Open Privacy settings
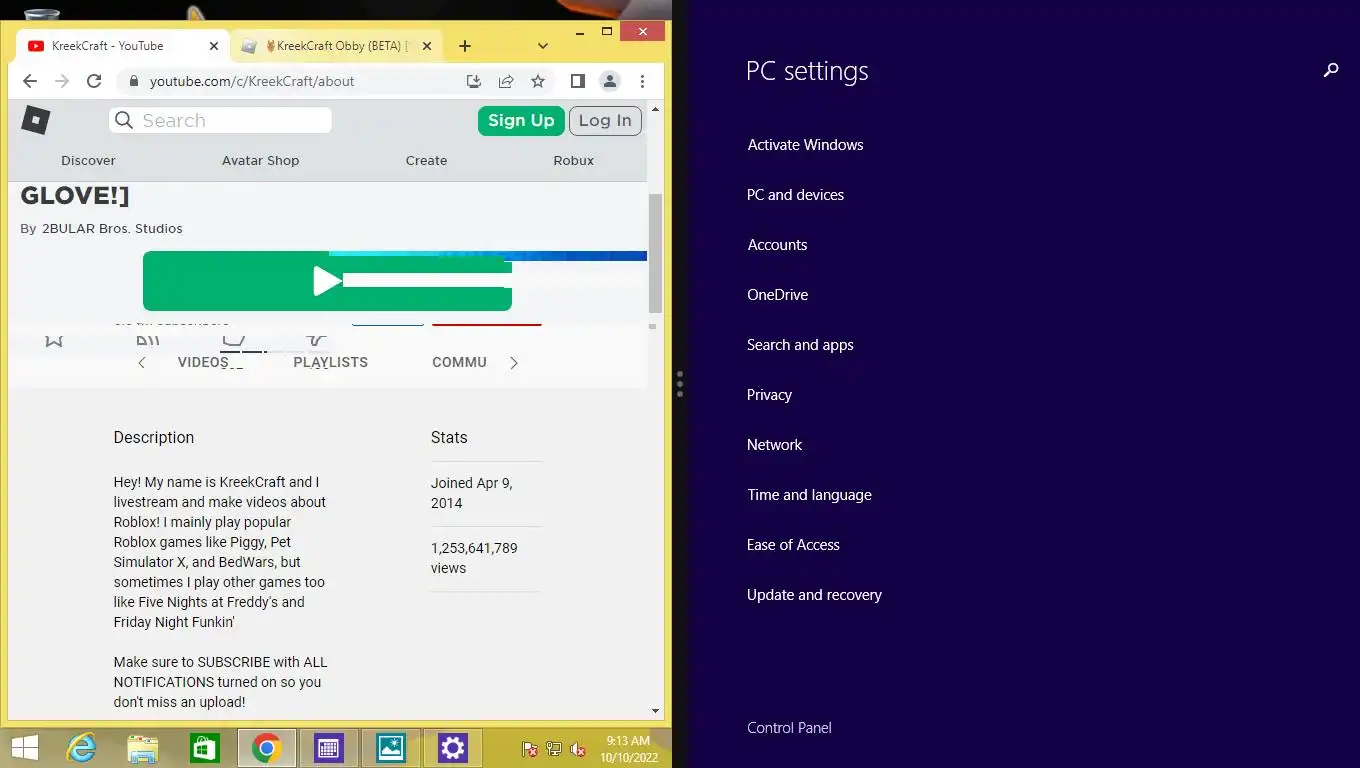Screen dimensions: 1360x768 pyautogui.click(x=769, y=395)
